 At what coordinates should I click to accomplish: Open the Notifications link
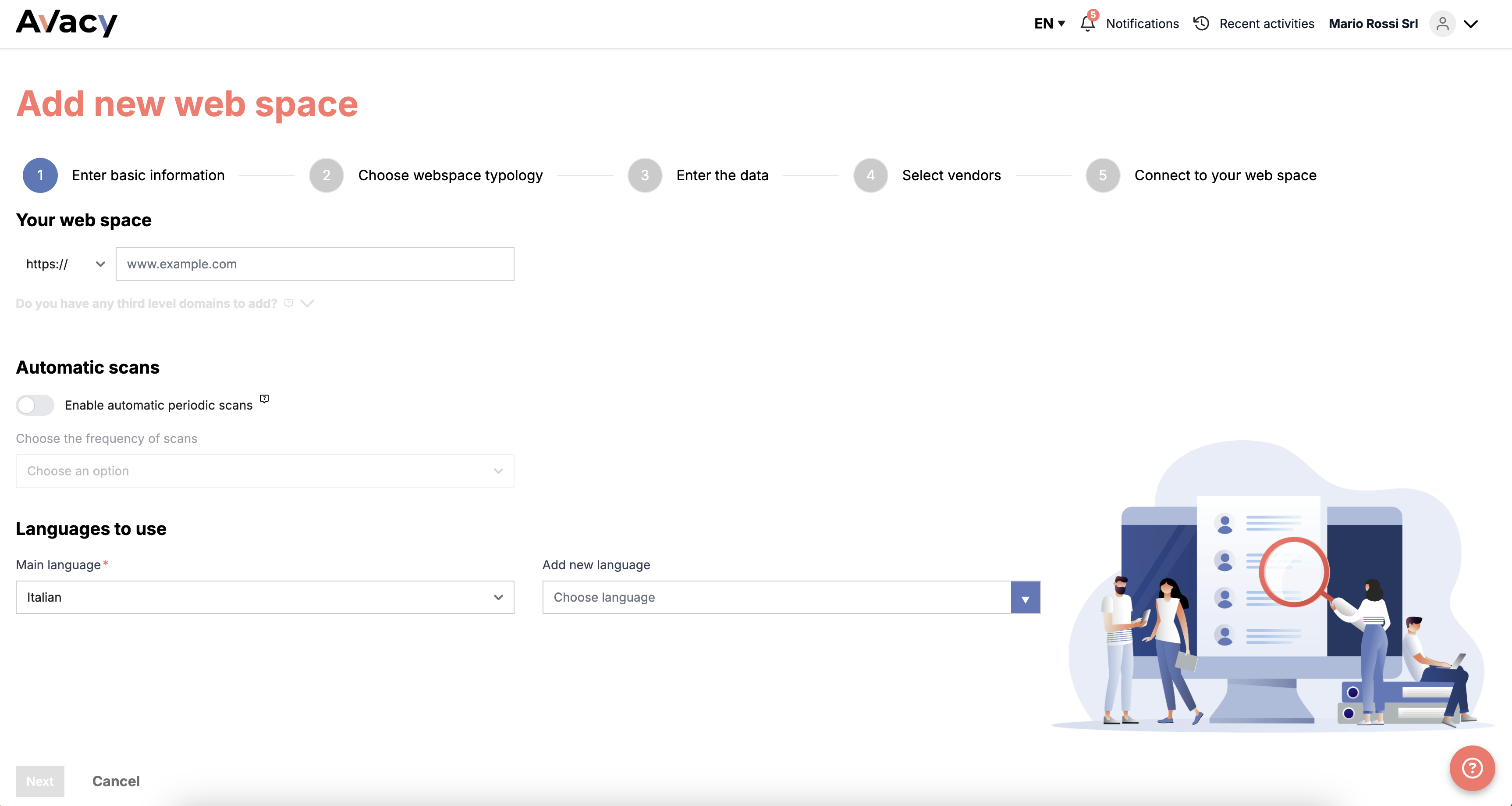point(1142,24)
